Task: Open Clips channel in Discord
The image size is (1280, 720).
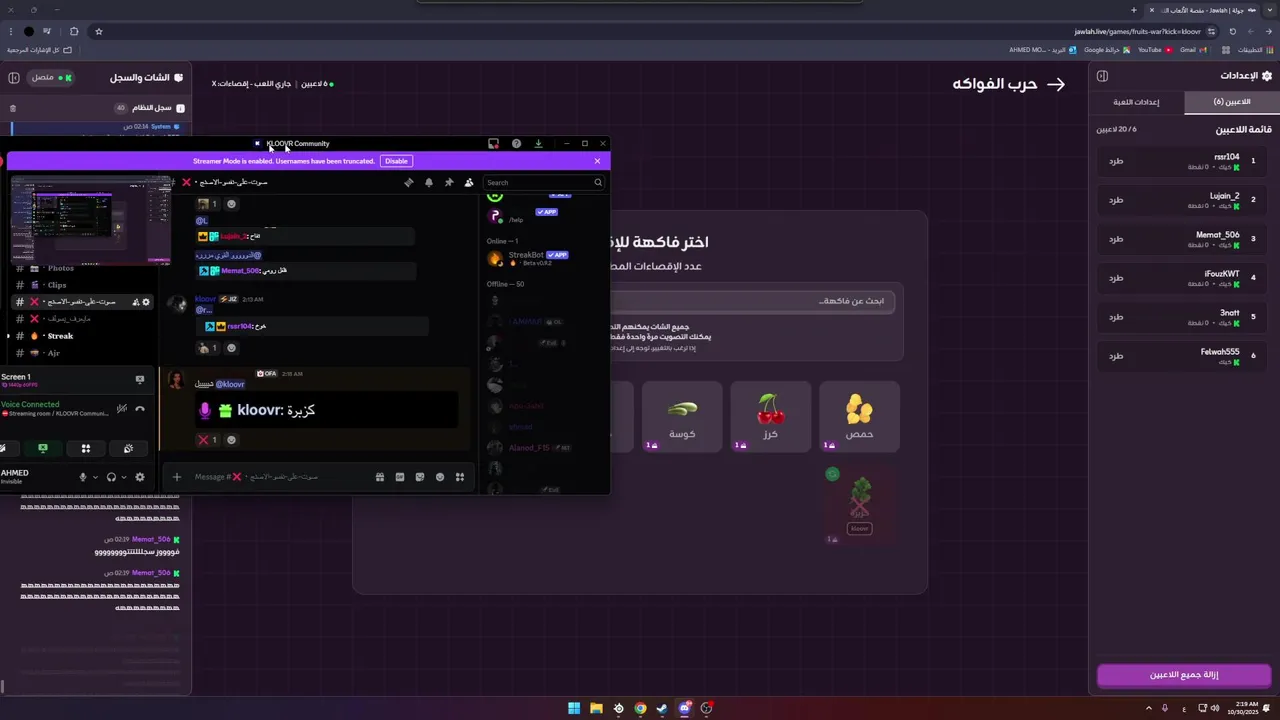Action: 57,285
